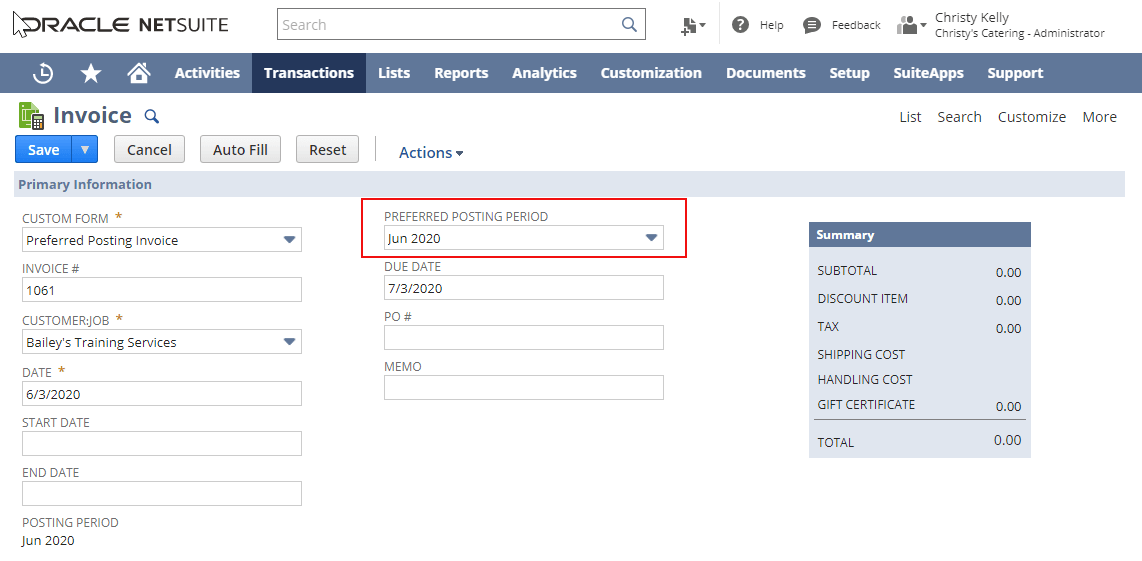
Task: Click the search magnifier in global search
Action: point(629,24)
